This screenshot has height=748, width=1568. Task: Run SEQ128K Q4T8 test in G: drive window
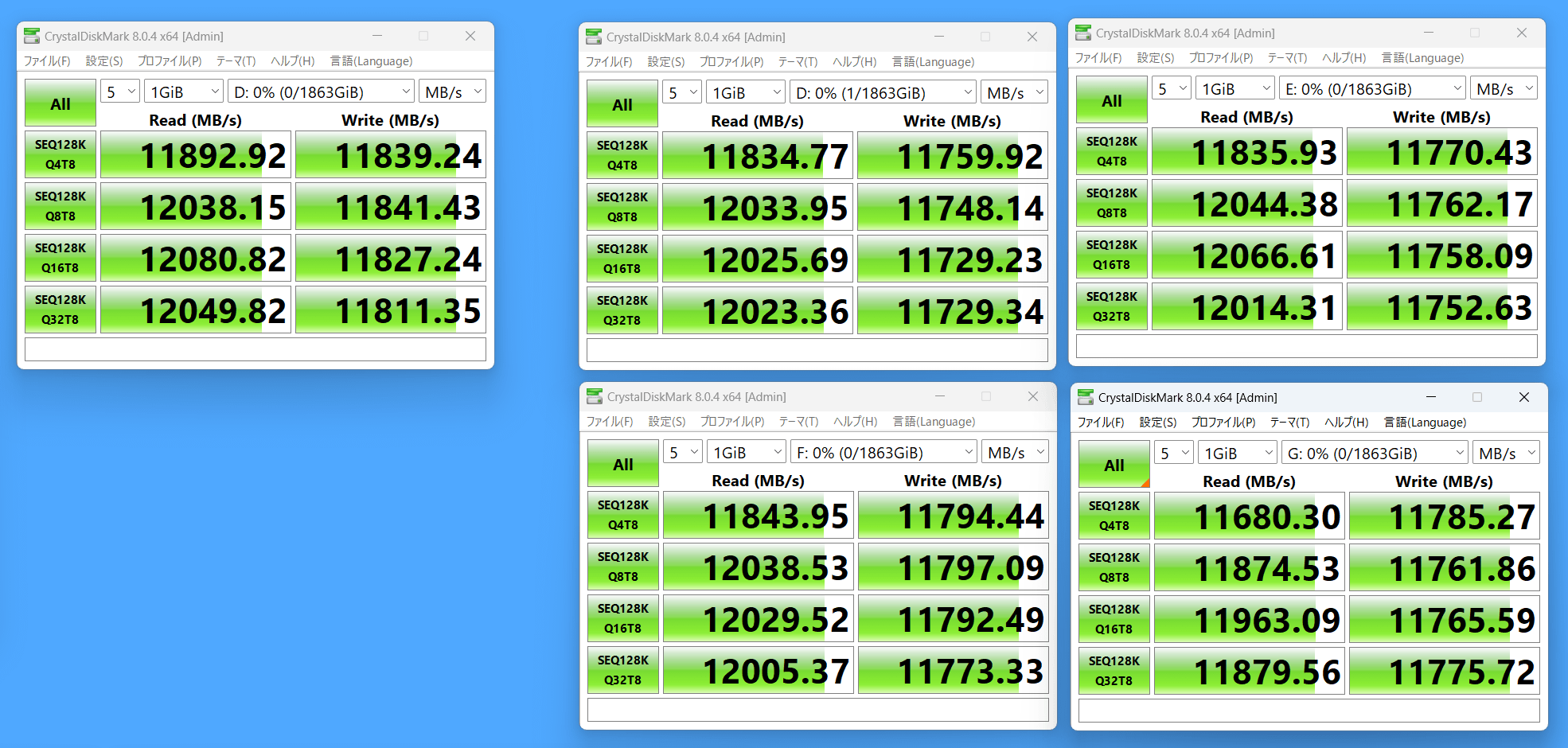point(1114,516)
